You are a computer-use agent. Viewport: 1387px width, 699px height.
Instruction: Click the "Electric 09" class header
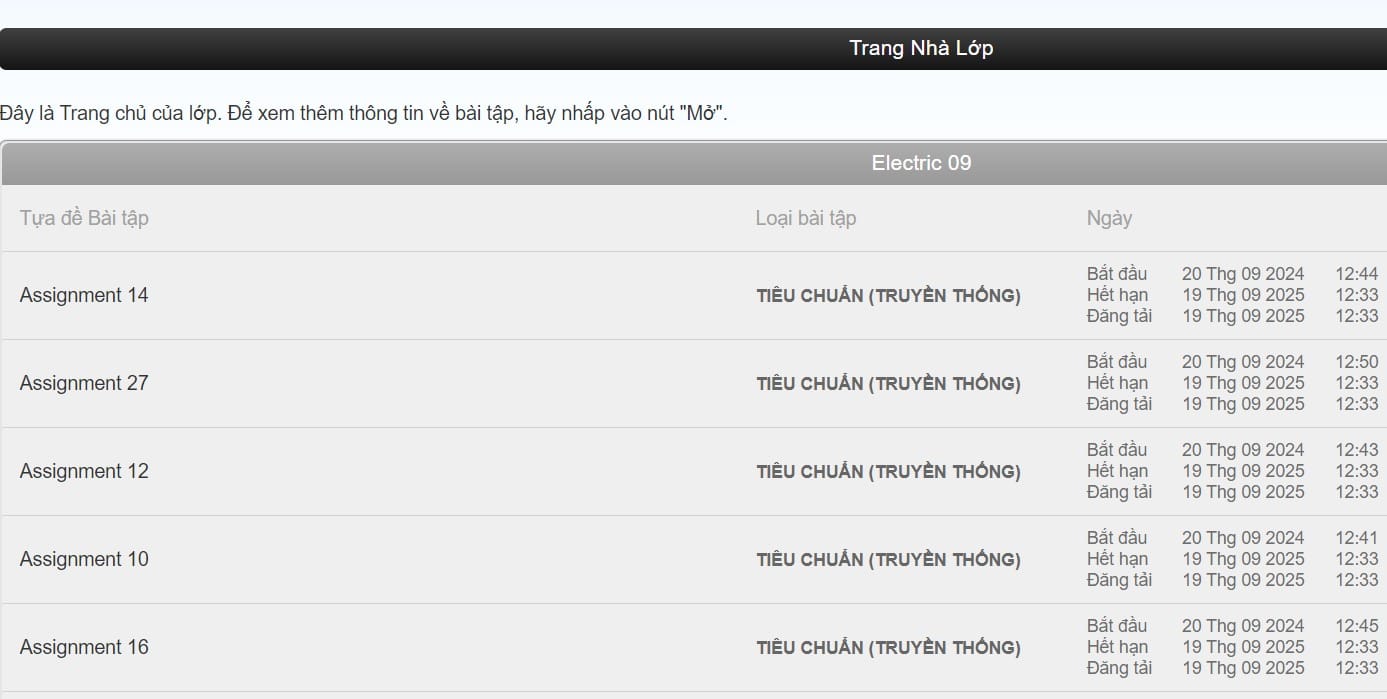(x=920, y=163)
